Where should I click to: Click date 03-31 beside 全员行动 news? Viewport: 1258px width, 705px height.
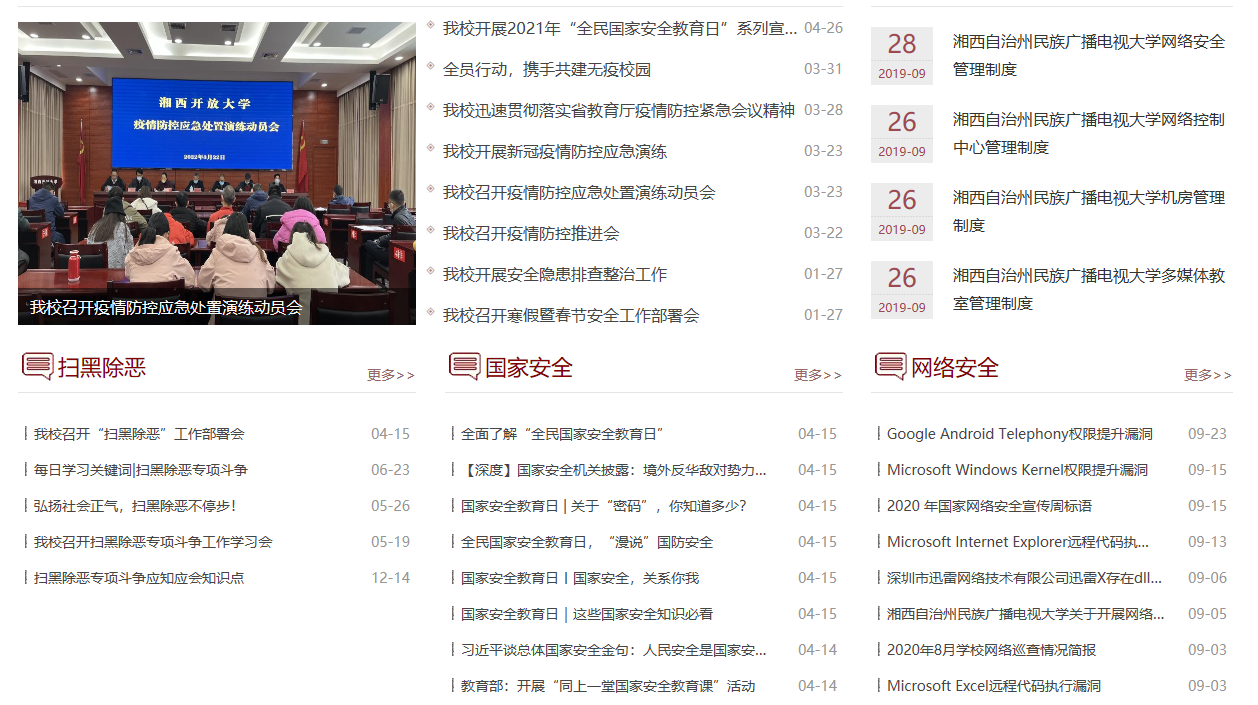823,69
